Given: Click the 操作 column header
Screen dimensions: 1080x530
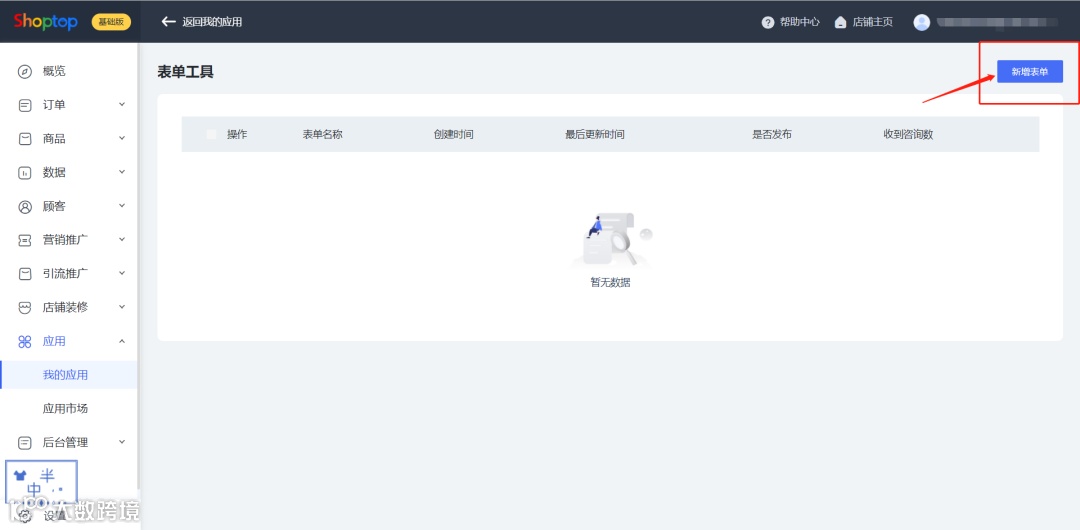Looking at the screenshot, I should click(237, 134).
